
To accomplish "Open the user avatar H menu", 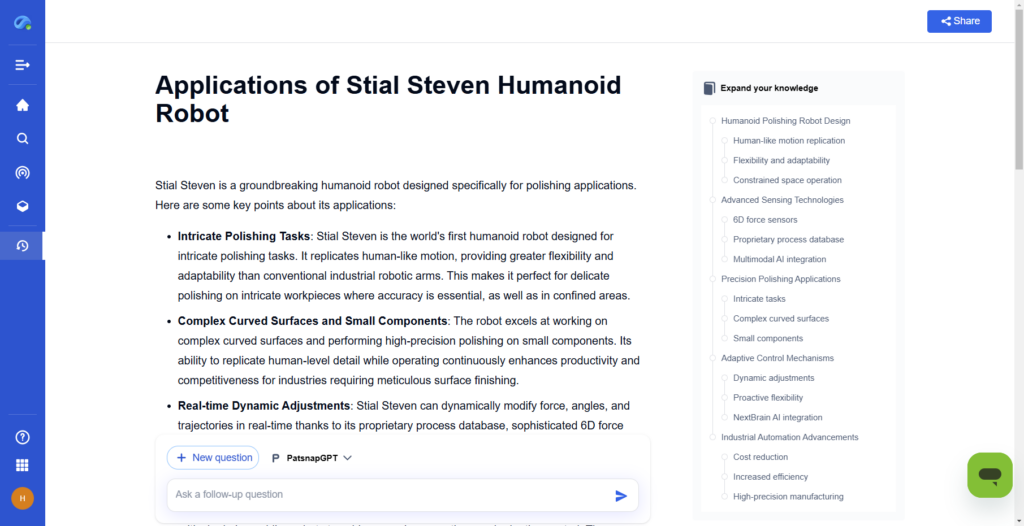I will click(x=22, y=498).
